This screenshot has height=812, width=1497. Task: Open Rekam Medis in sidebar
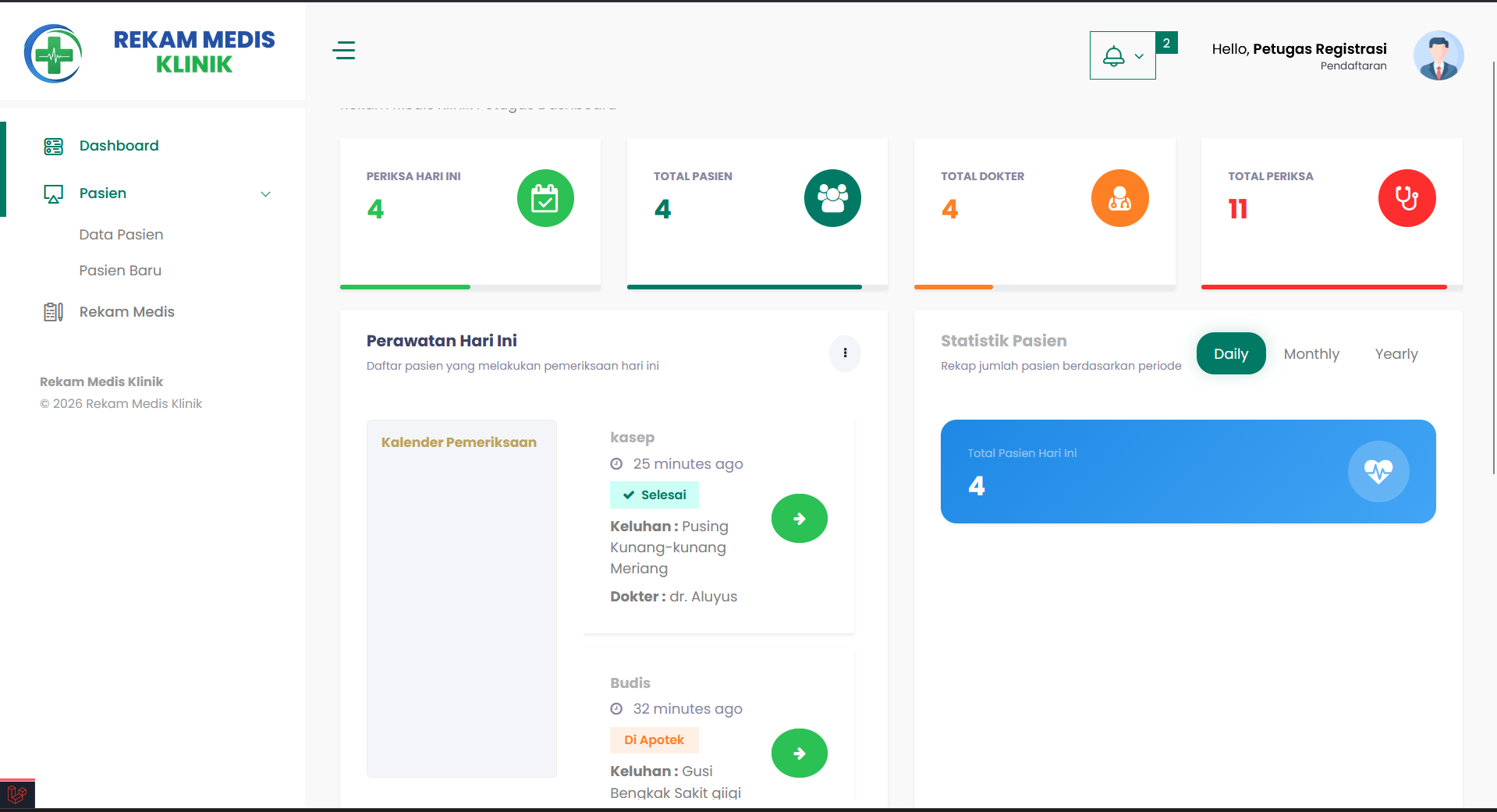pos(126,312)
